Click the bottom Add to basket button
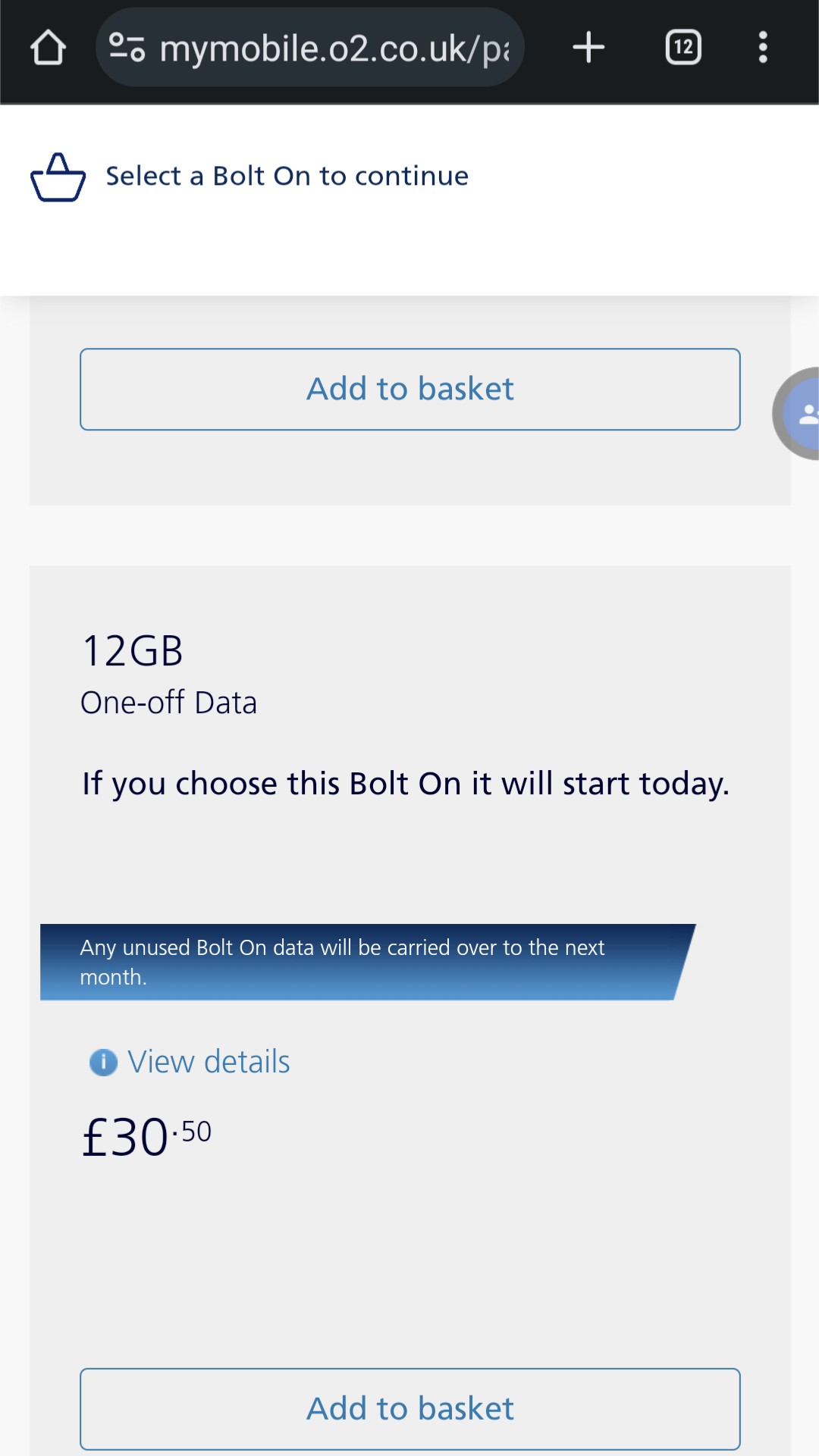 click(x=409, y=1408)
